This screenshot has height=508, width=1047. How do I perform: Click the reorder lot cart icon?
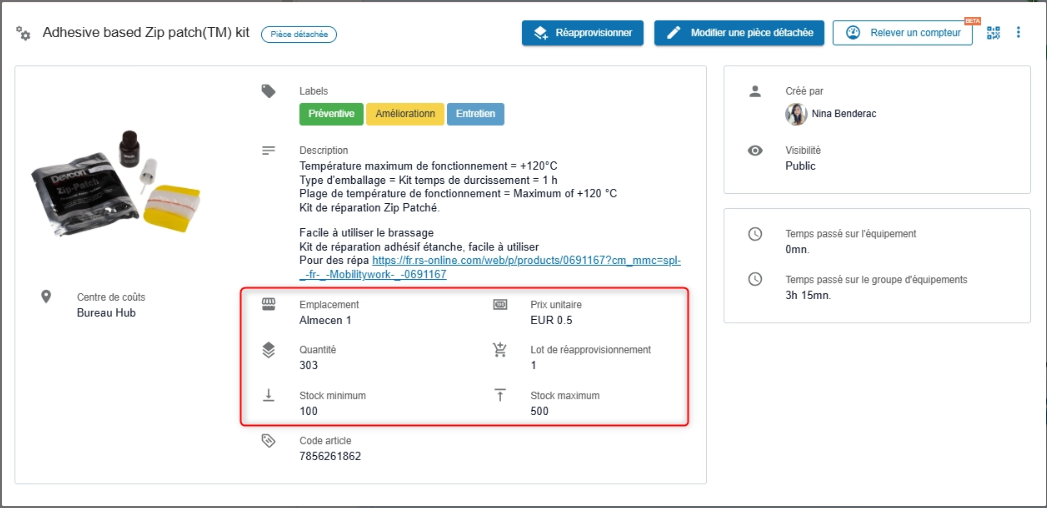(500, 350)
